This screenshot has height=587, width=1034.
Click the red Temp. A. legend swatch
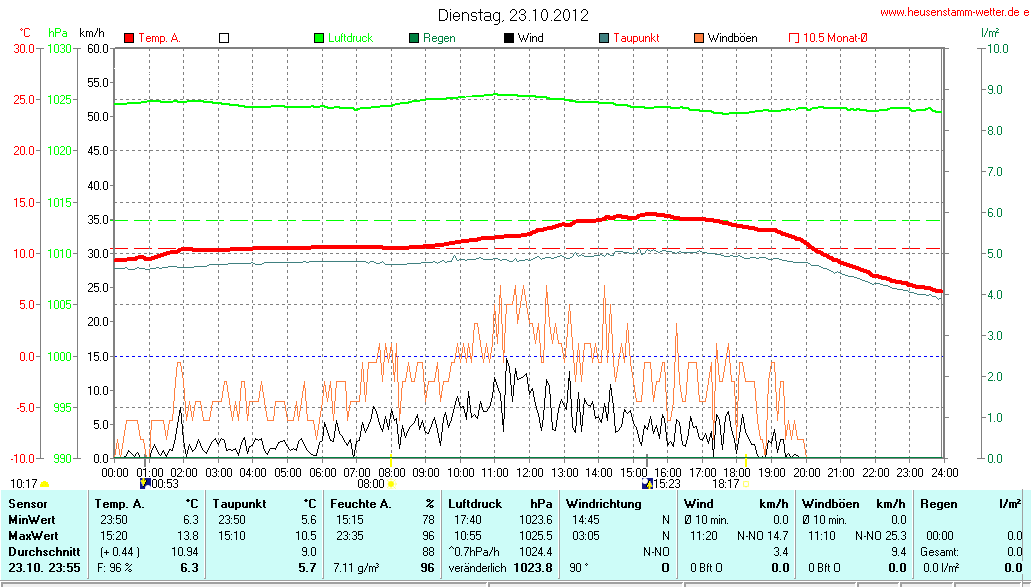coord(129,38)
